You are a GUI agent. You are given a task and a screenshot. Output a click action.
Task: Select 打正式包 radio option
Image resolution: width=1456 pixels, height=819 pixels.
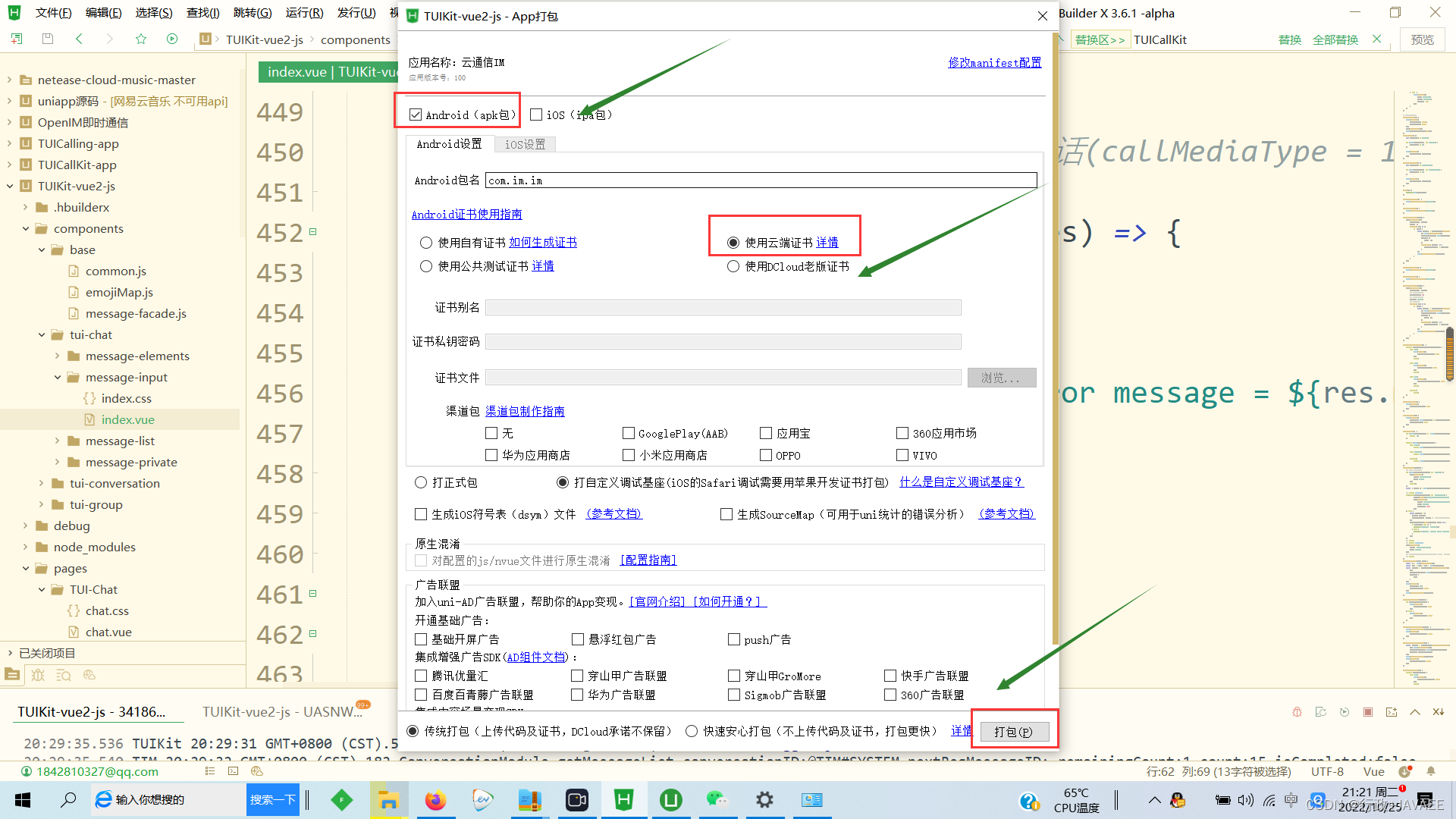point(421,482)
